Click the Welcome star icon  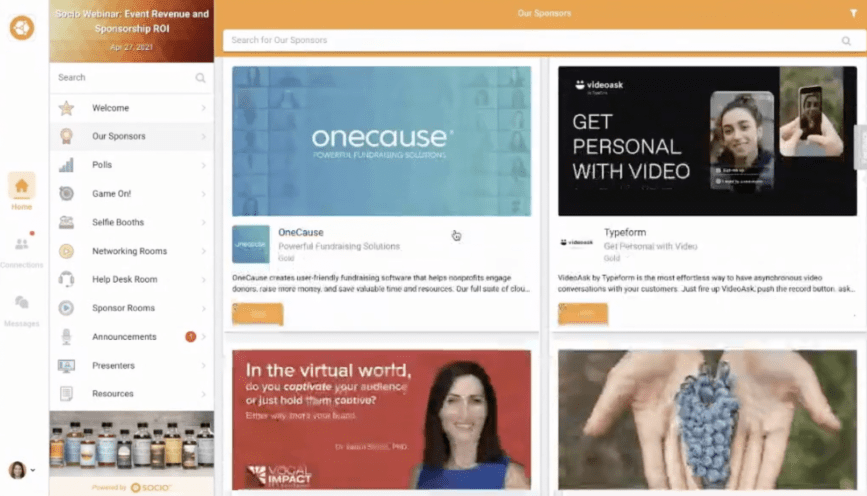[66, 108]
